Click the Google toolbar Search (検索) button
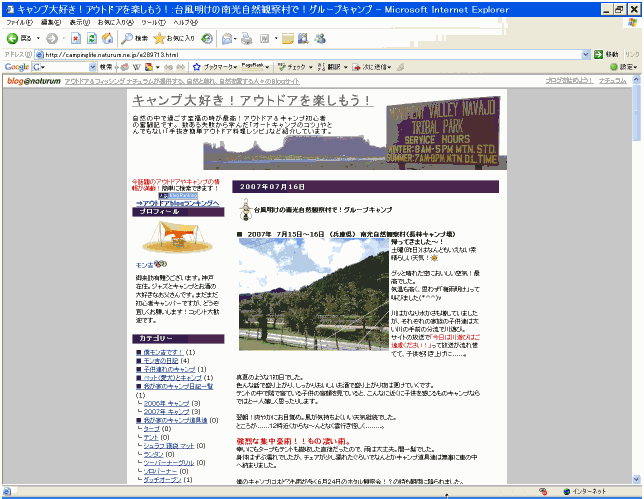This screenshot has height=499, width=644. tap(106, 67)
